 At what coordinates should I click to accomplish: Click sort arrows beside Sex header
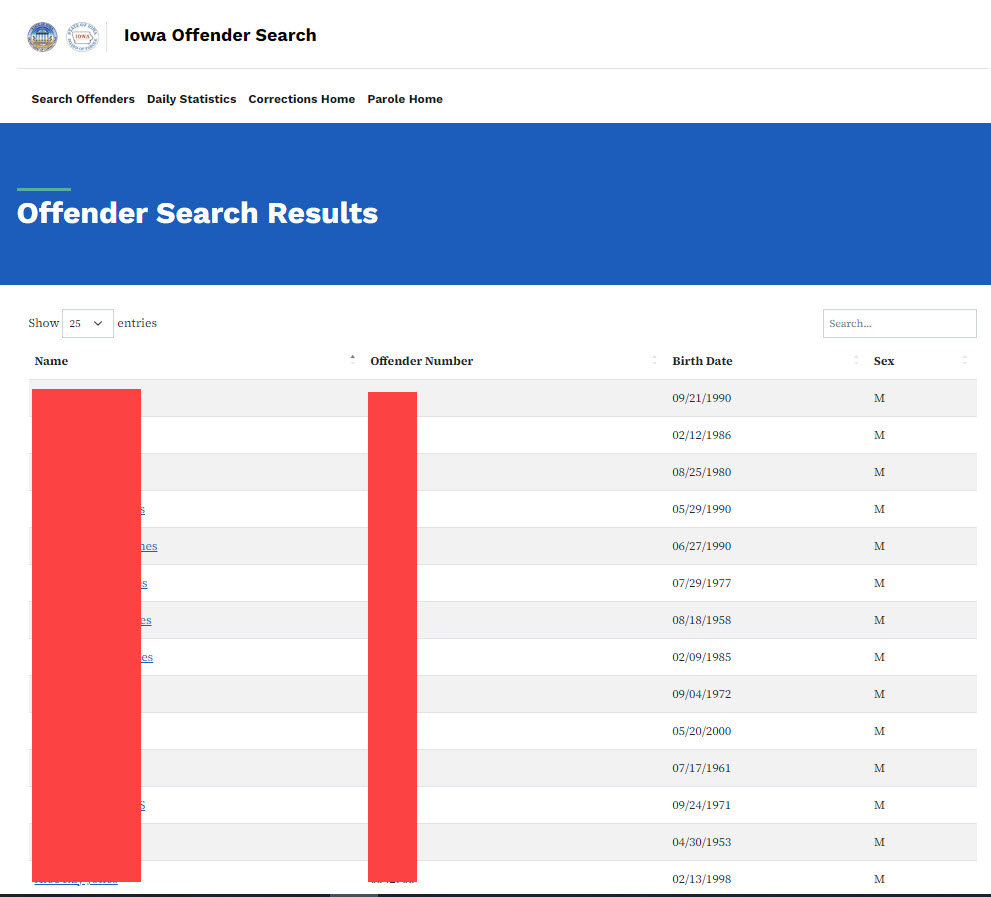965,360
